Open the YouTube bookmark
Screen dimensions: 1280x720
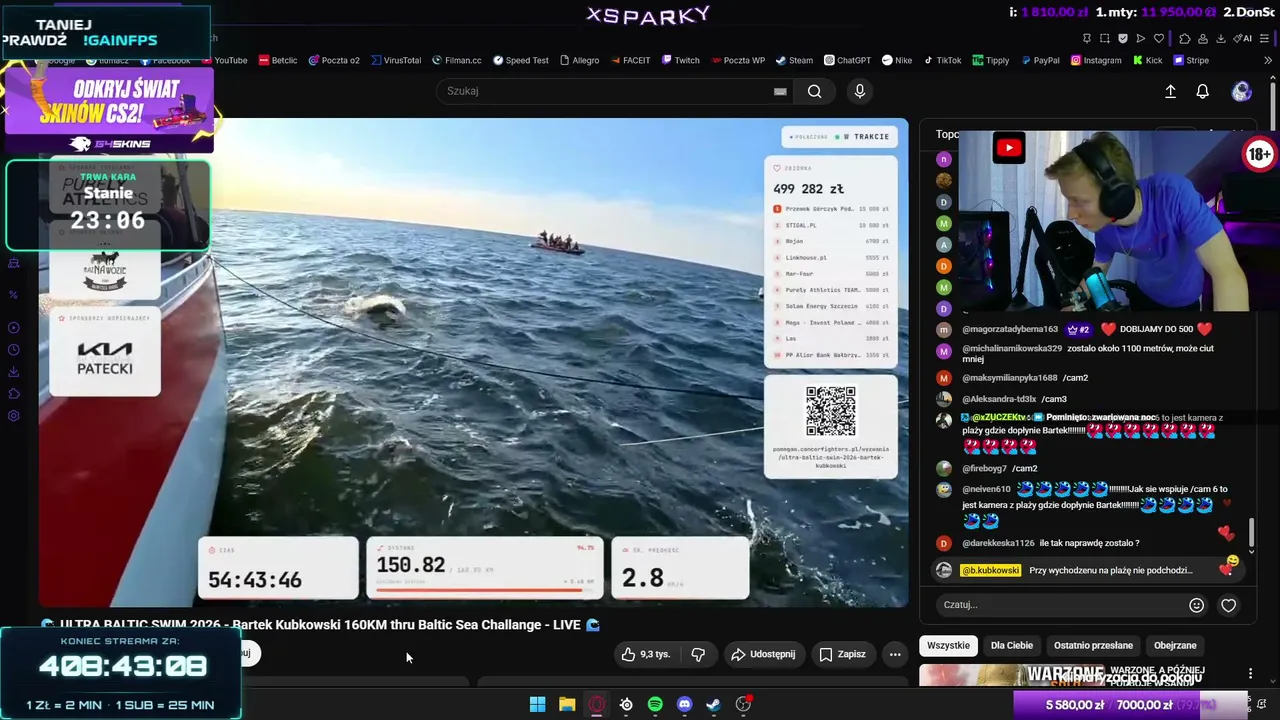point(224,60)
